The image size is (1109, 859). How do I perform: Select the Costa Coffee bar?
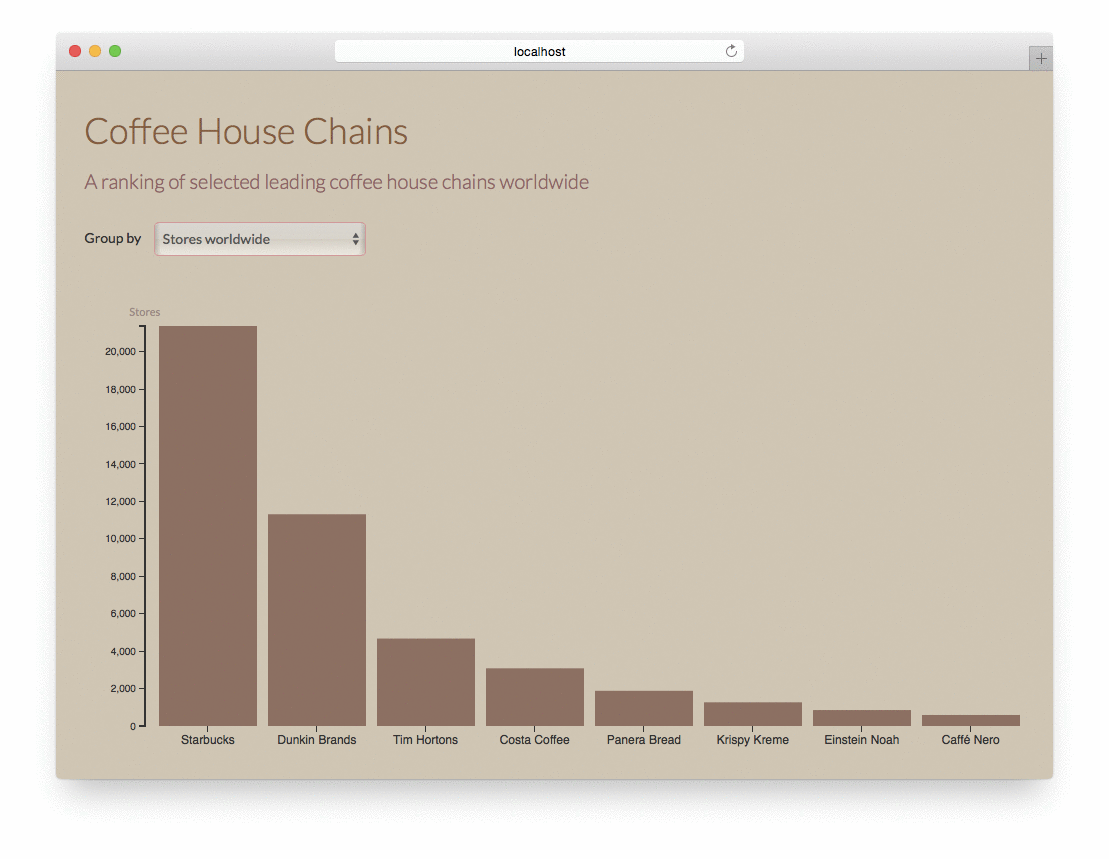[535, 697]
